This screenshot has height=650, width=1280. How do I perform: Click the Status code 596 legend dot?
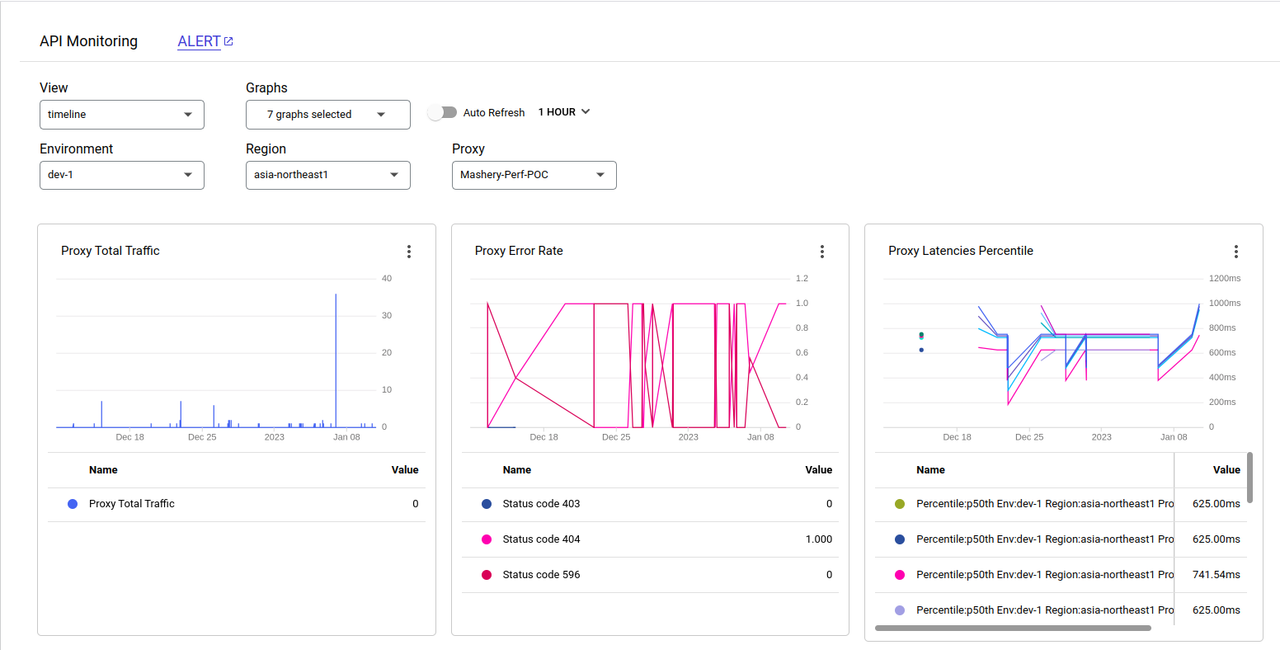click(x=487, y=575)
